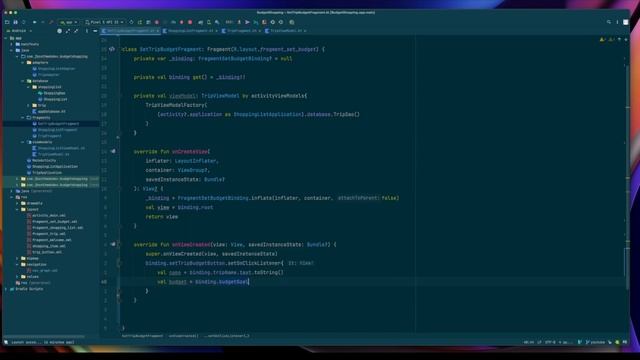
Task: Collapse the fragments package
Action: [x=23, y=118]
